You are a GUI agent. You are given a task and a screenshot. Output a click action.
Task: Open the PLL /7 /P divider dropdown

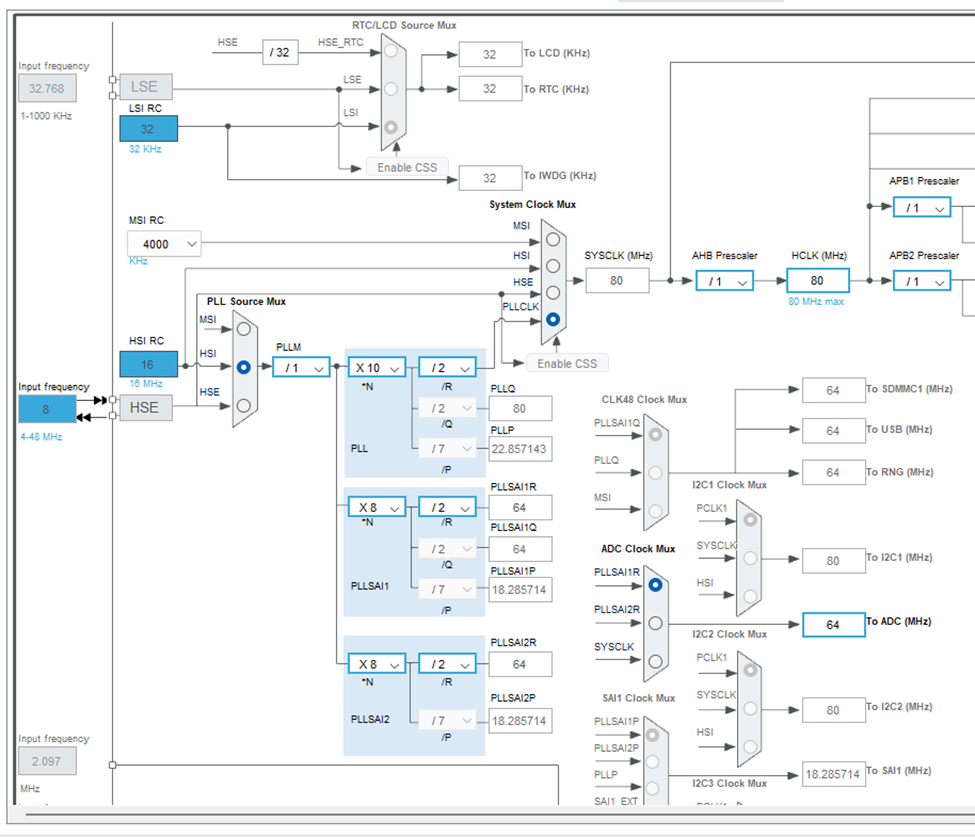point(448,448)
